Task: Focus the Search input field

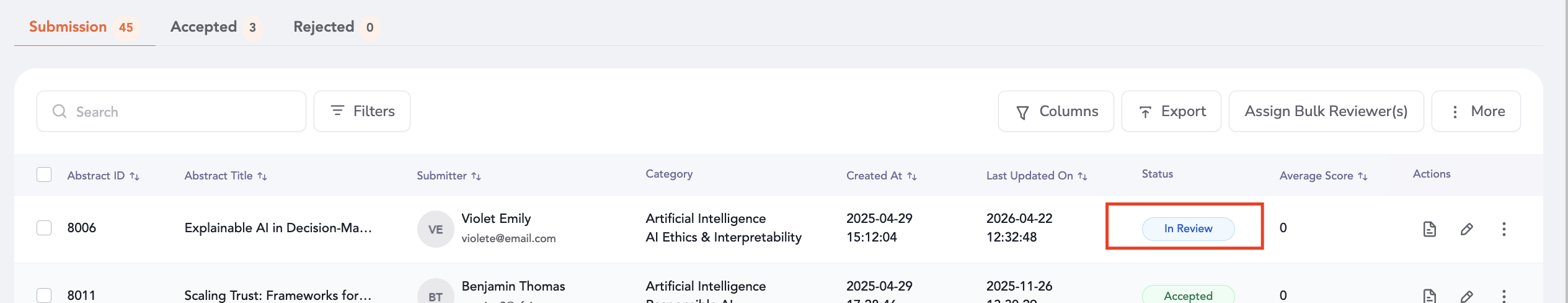Action: coord(180,112)
